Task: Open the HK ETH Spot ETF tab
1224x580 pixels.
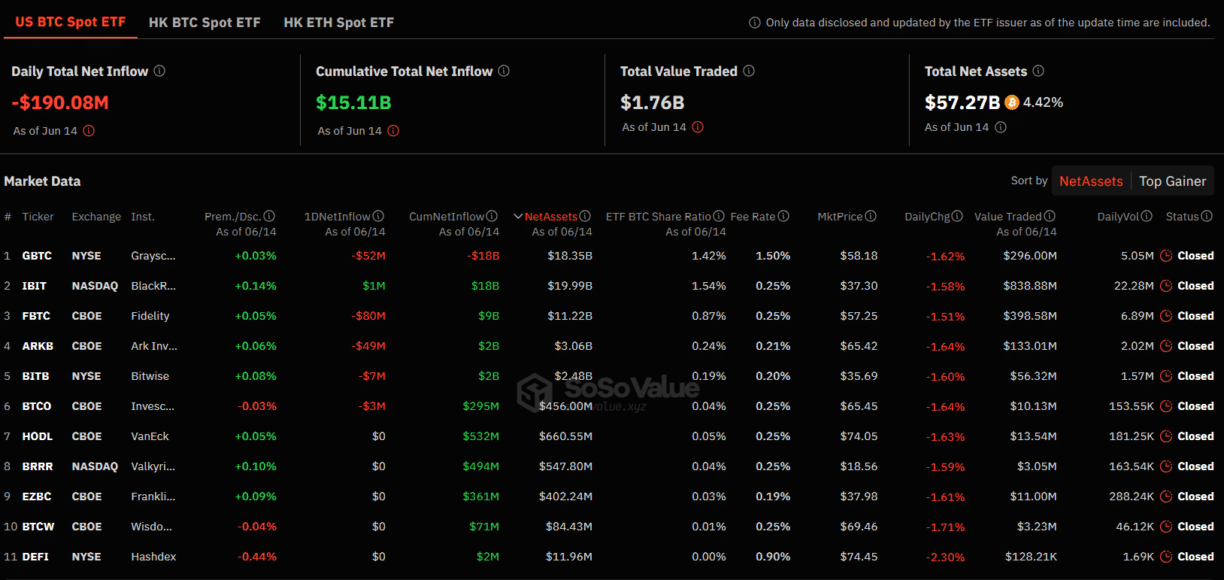Action: pos(338,21)
